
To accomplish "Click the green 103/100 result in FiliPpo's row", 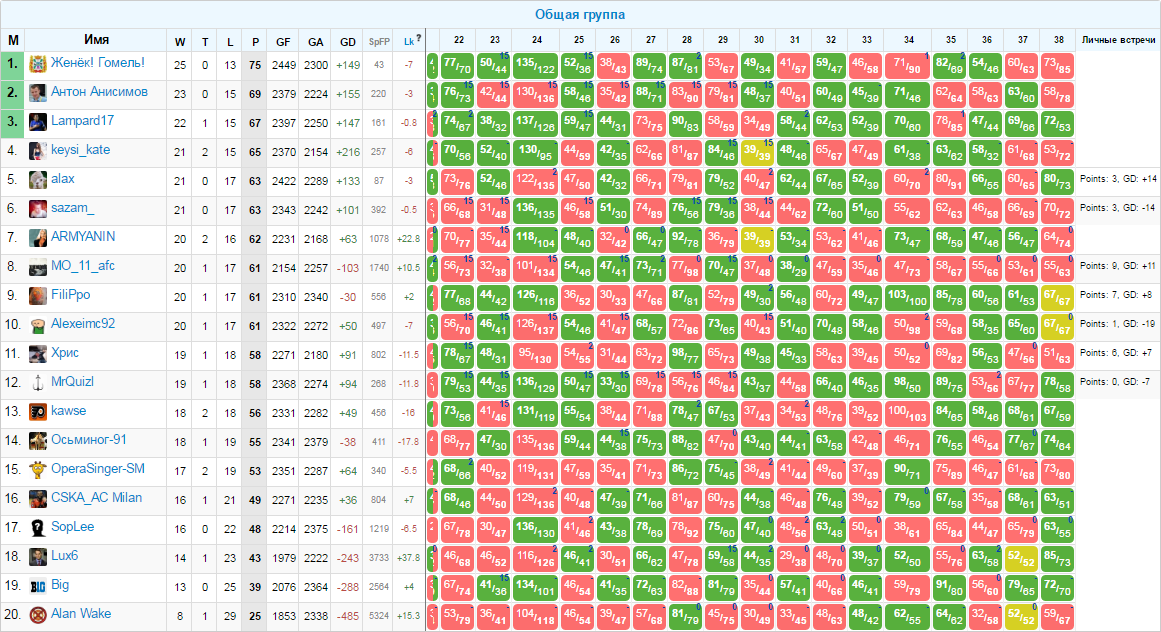I will pos(907,296).
